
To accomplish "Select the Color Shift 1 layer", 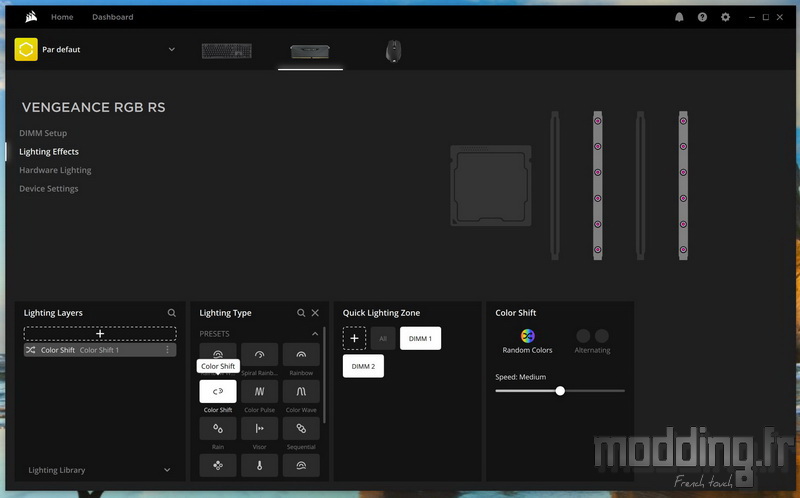I will pyautogui.click(x=100, y=350).
